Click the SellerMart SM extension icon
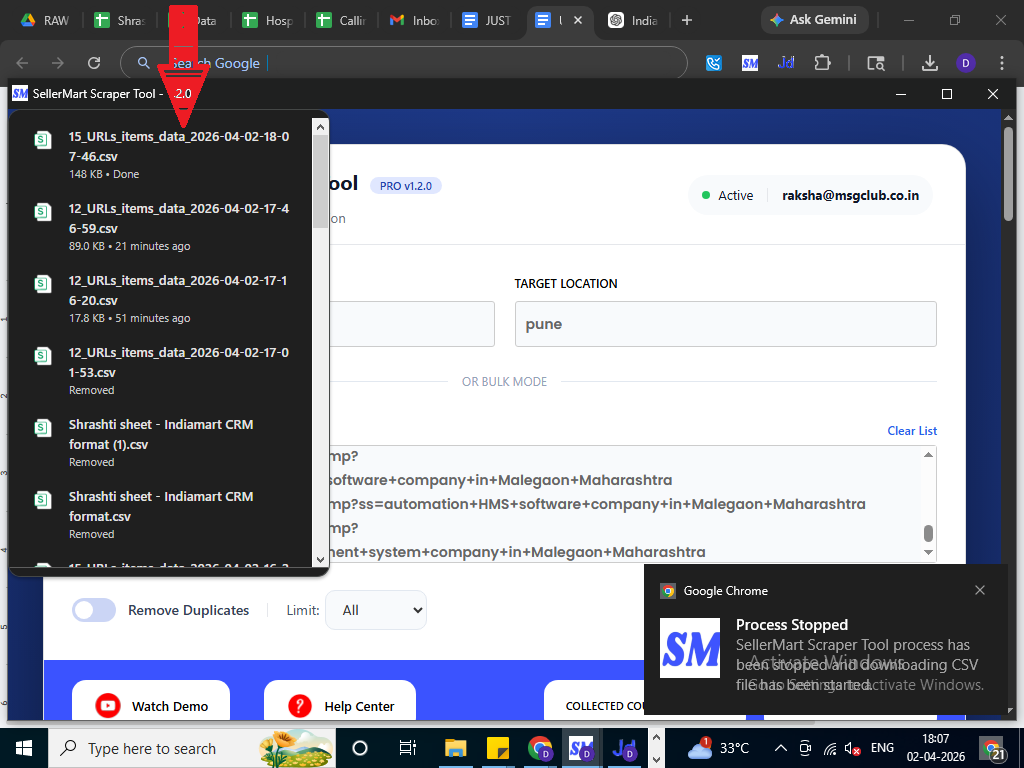The width and height of the screenshot is (1024, 768). [750, 63]
